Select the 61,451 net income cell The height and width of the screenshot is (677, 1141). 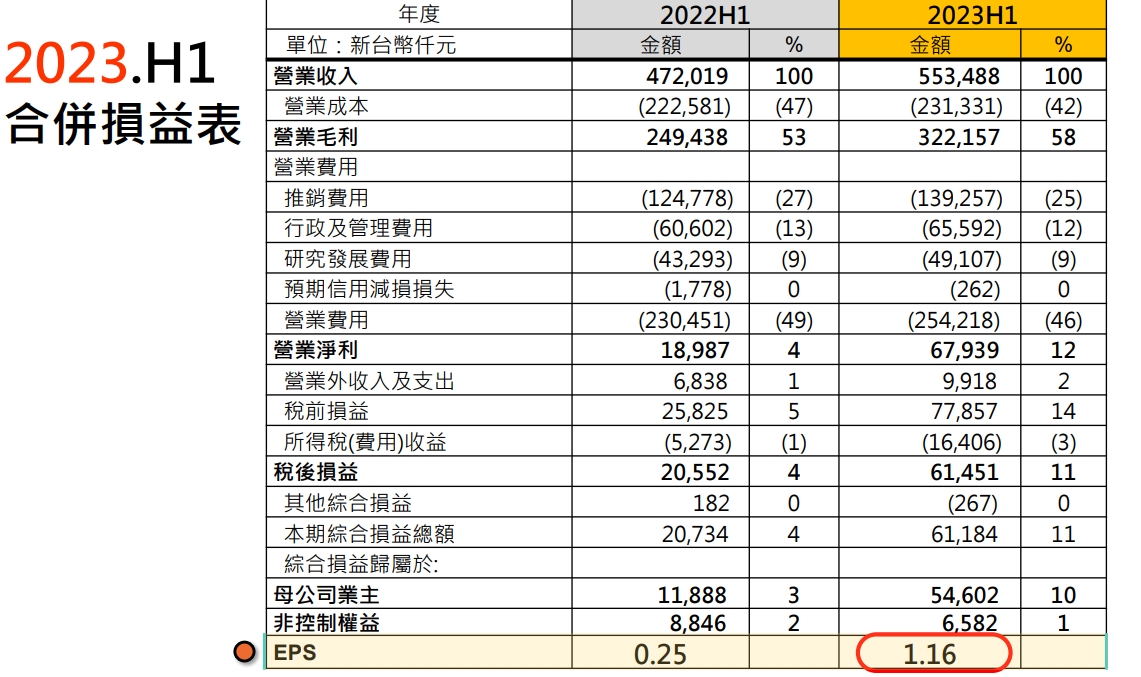coord(965,472)
